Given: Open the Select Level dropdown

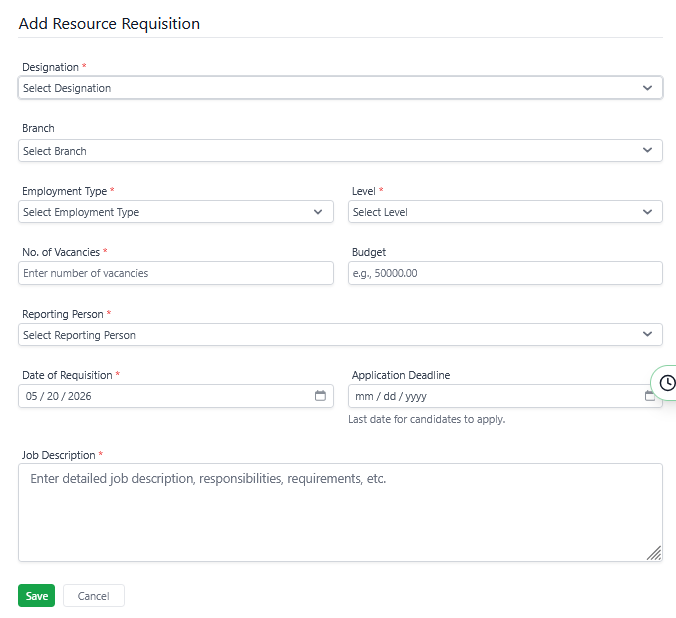Looking at the screenshot, I should (505, 212).
